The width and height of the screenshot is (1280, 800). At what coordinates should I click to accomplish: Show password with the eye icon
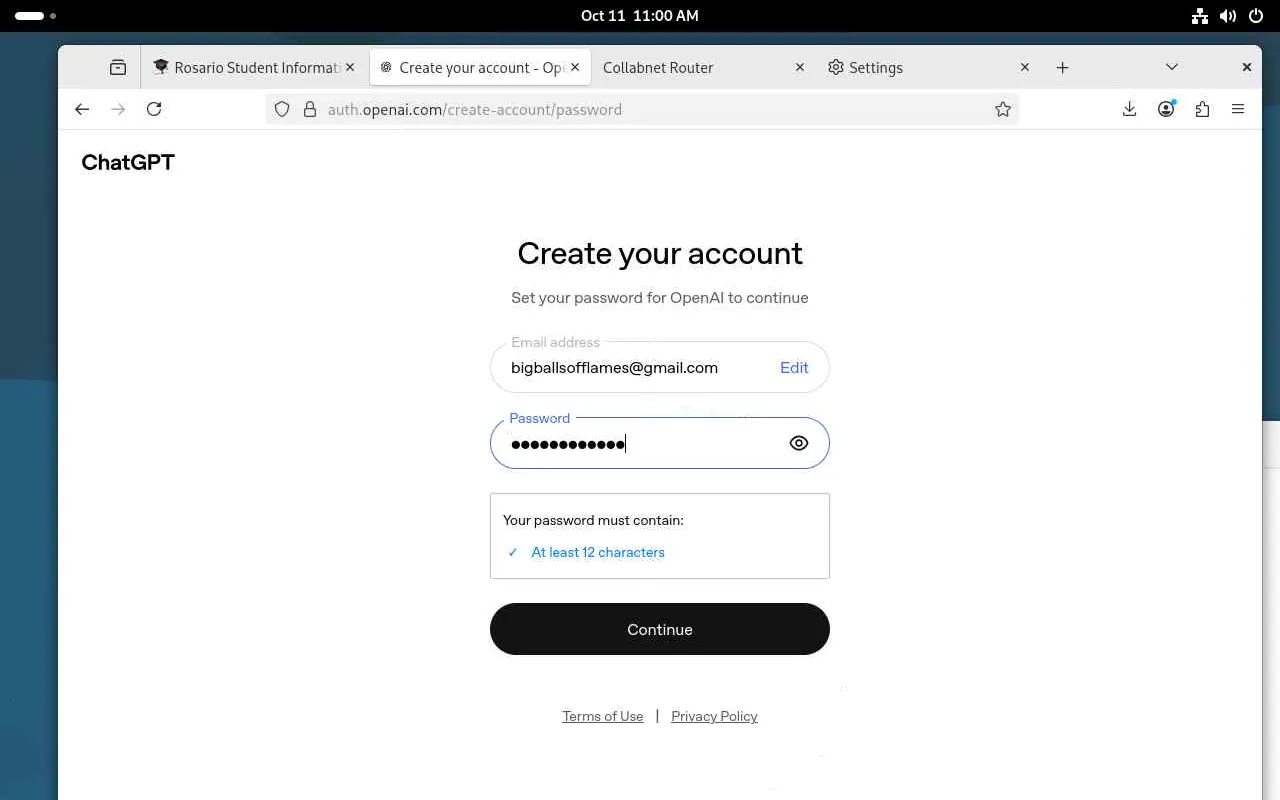pyautogui.click(x=798, y=443)
